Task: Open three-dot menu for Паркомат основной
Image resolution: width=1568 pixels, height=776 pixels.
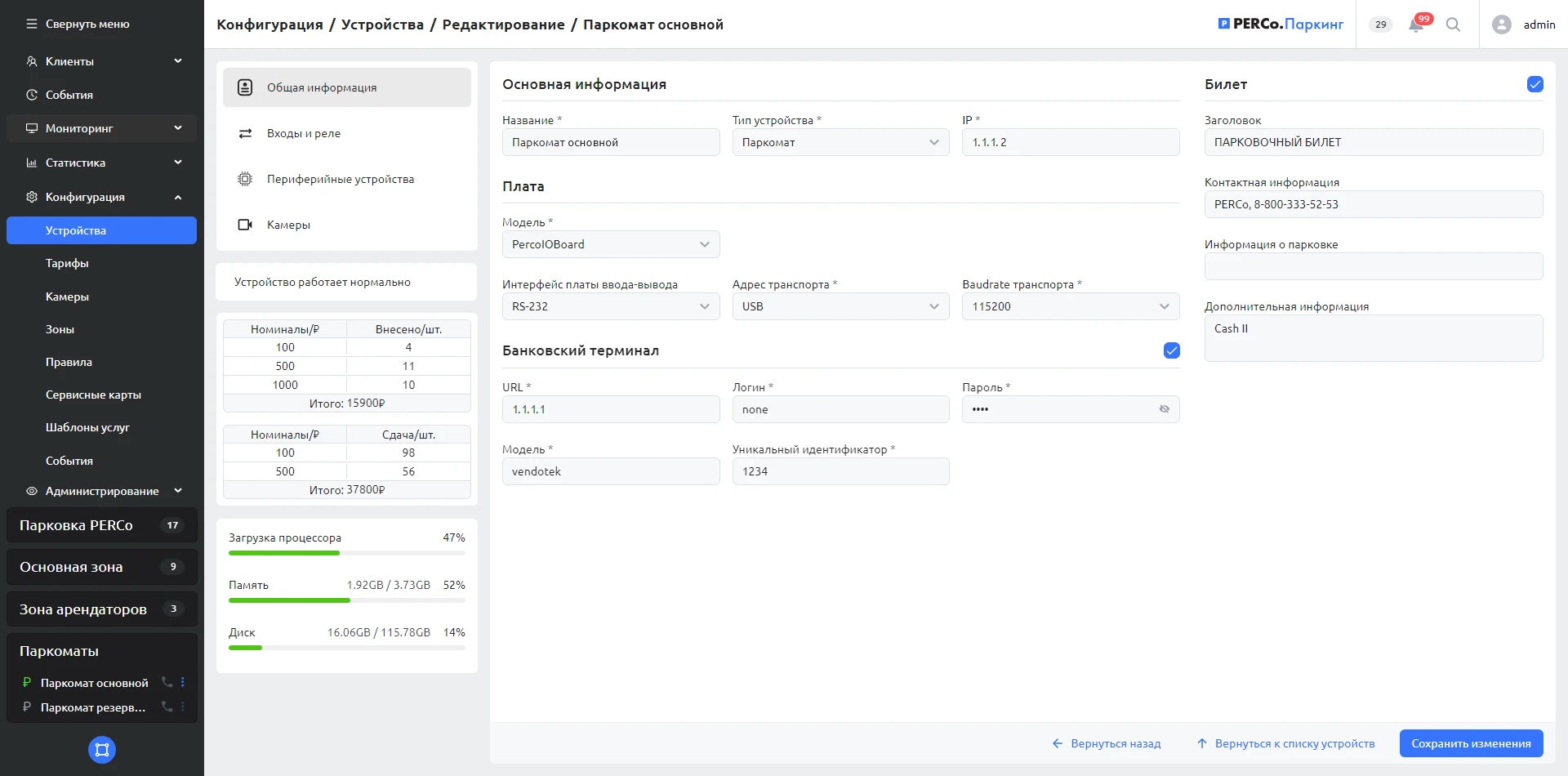Action: pyautogui.click(x=183, y=682)
